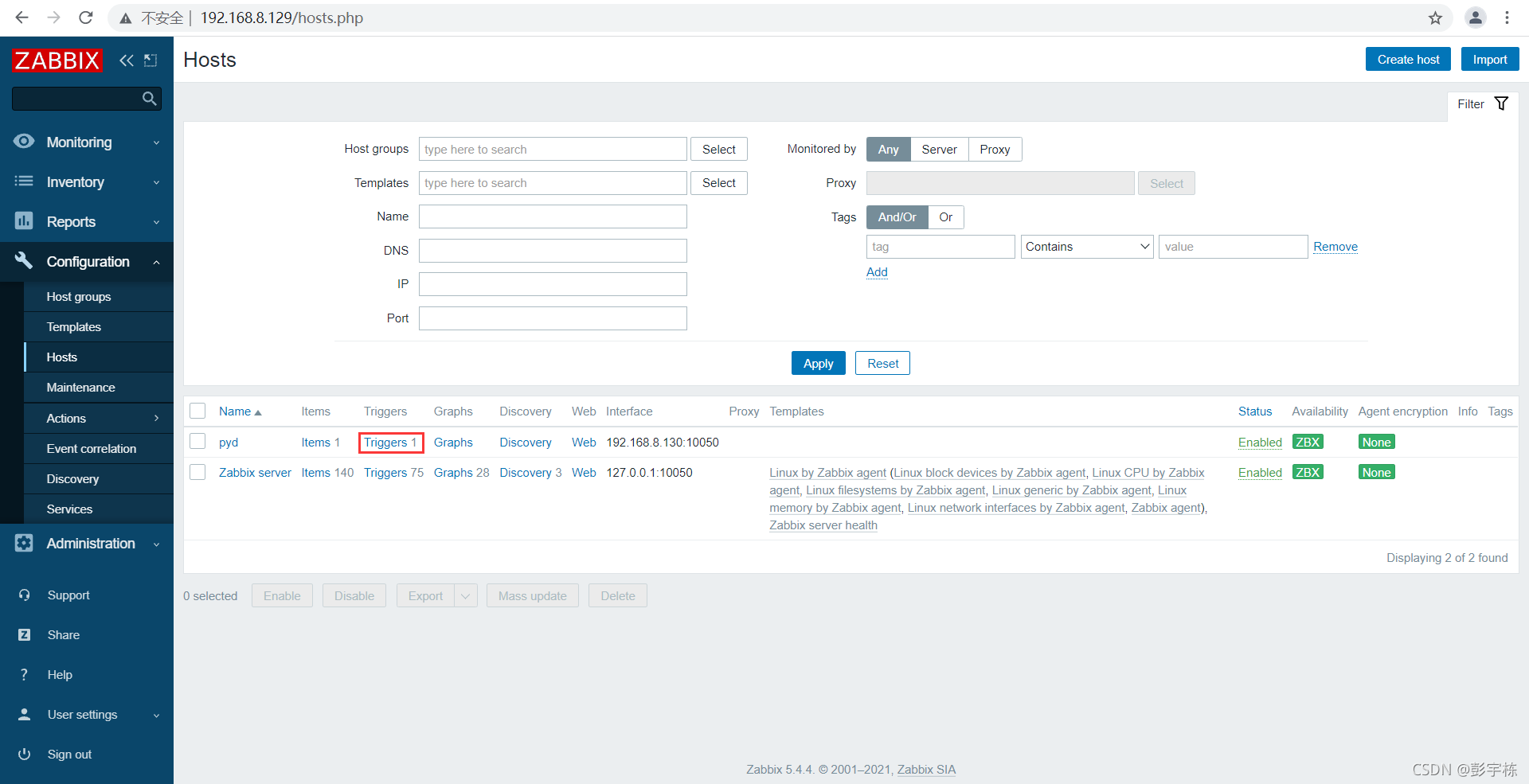Open Triggers 1 for host pyd
1529x784 pixels.
(390, 442)
